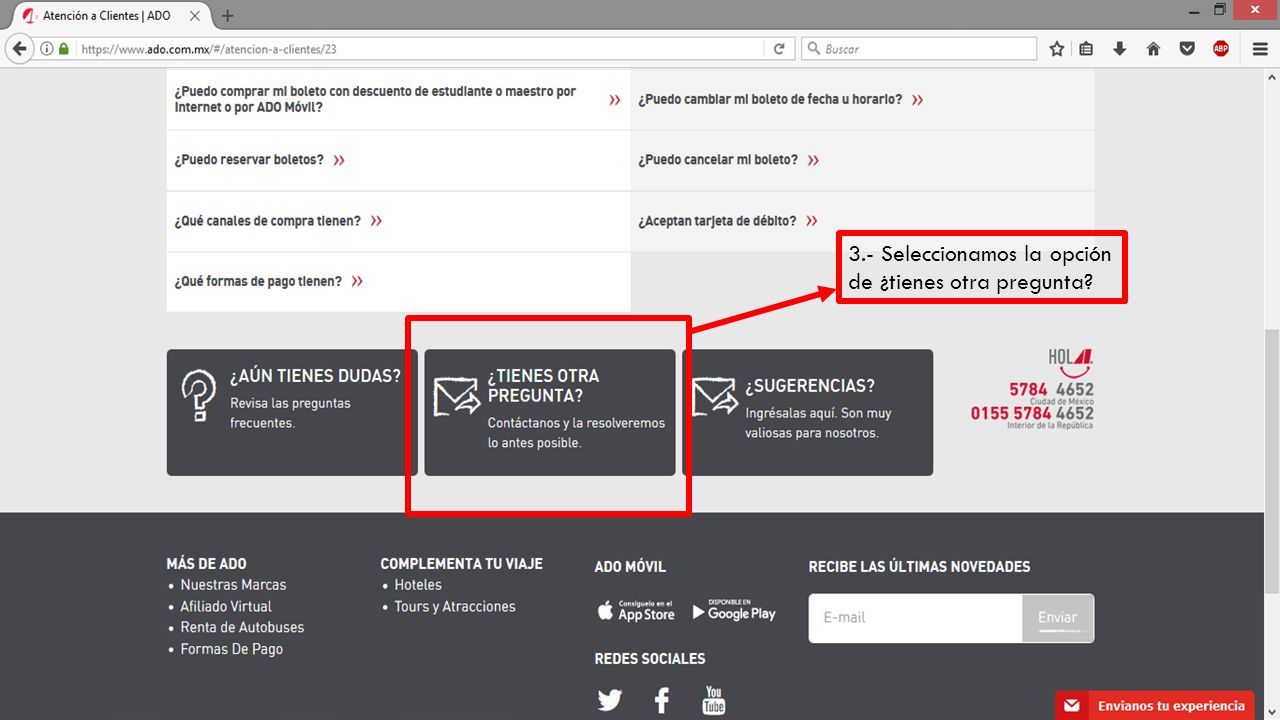Click the Enviar newsletter button
This screenshot has height=720, width=1280.
click(1057, 618)
